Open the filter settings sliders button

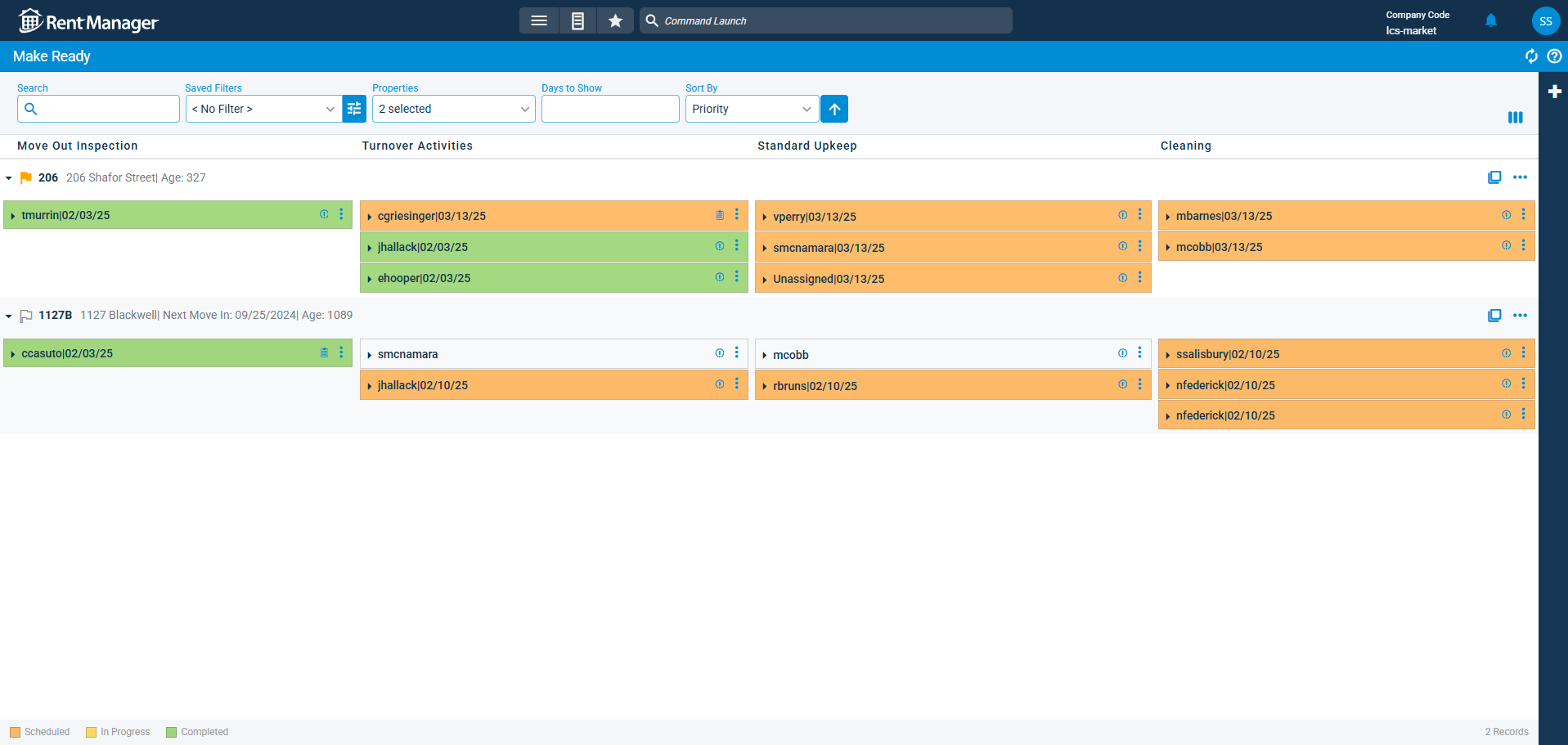tap(354, 109)
